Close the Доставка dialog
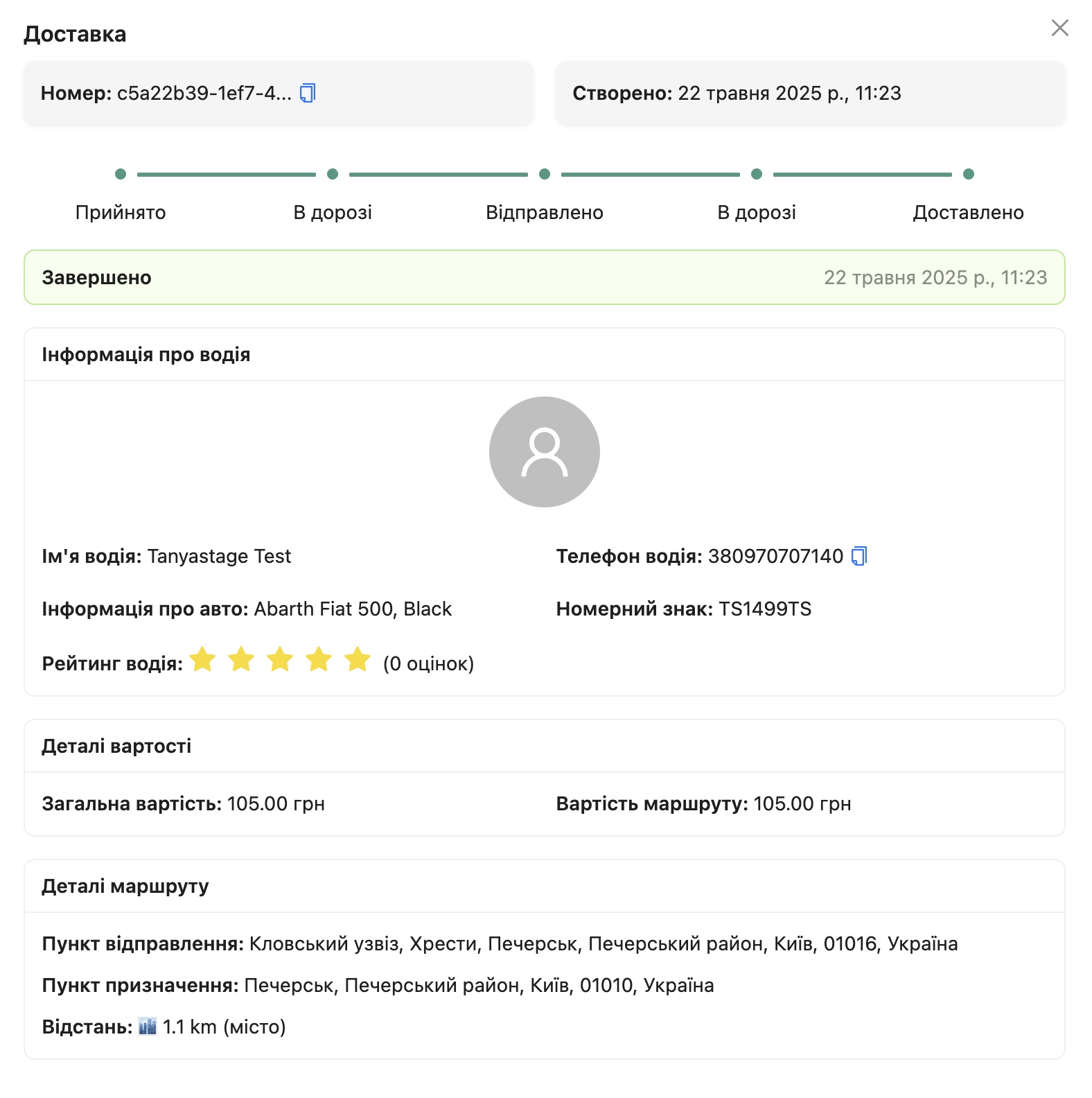Image resolution: width=1092 pixels, height=1098 pixels. pyautogui.click(x=1059, y=28)
